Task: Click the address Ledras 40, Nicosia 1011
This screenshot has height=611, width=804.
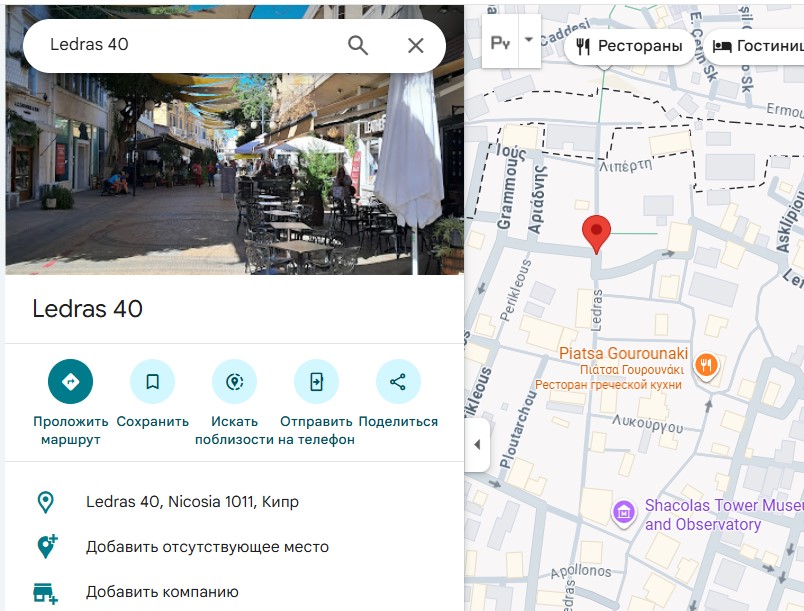Action: [x=192, y=502]
